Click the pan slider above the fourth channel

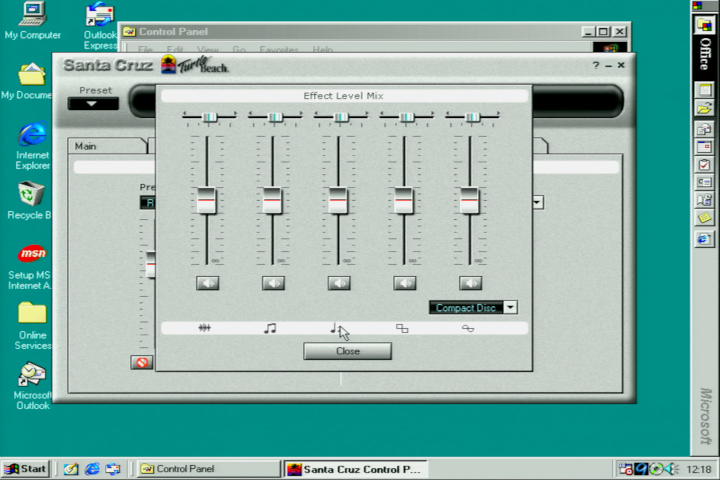pos(406,117)
